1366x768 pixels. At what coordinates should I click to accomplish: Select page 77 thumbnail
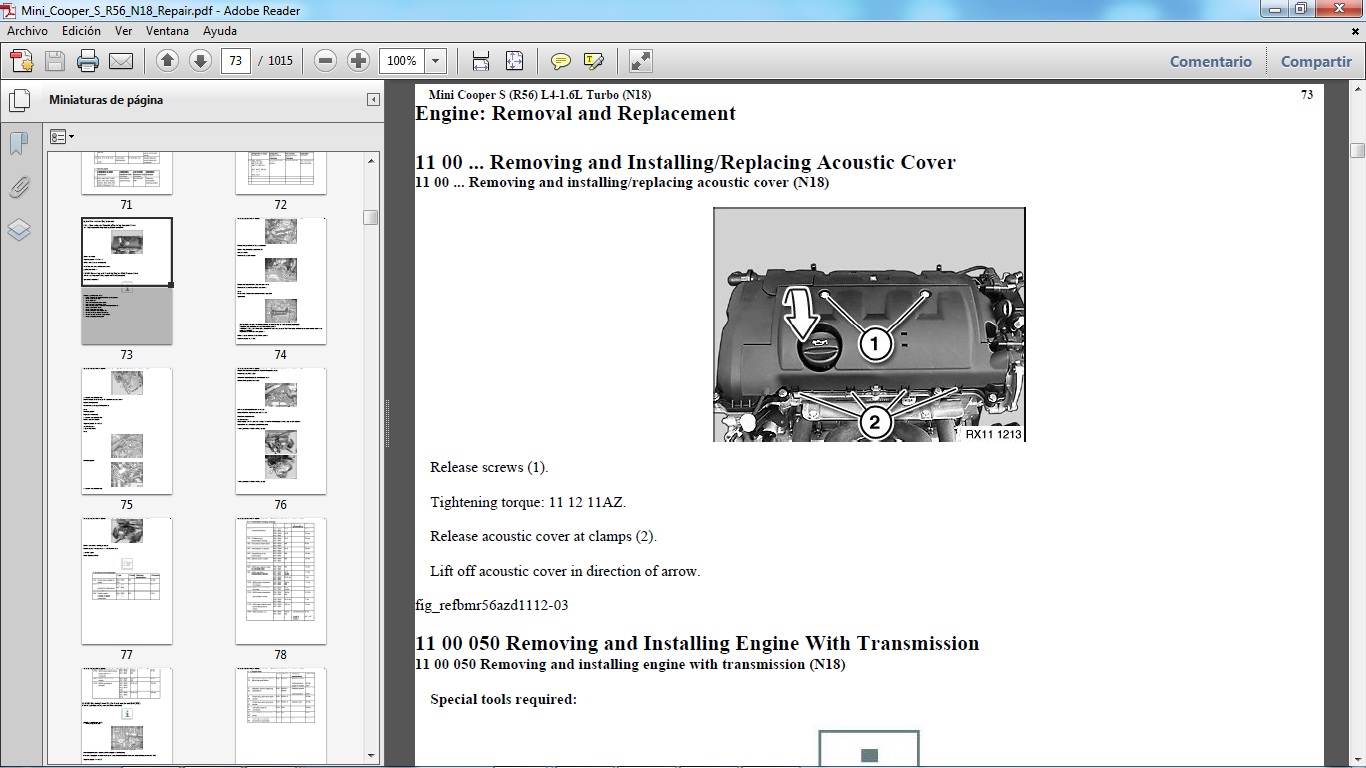click(127, 581)
